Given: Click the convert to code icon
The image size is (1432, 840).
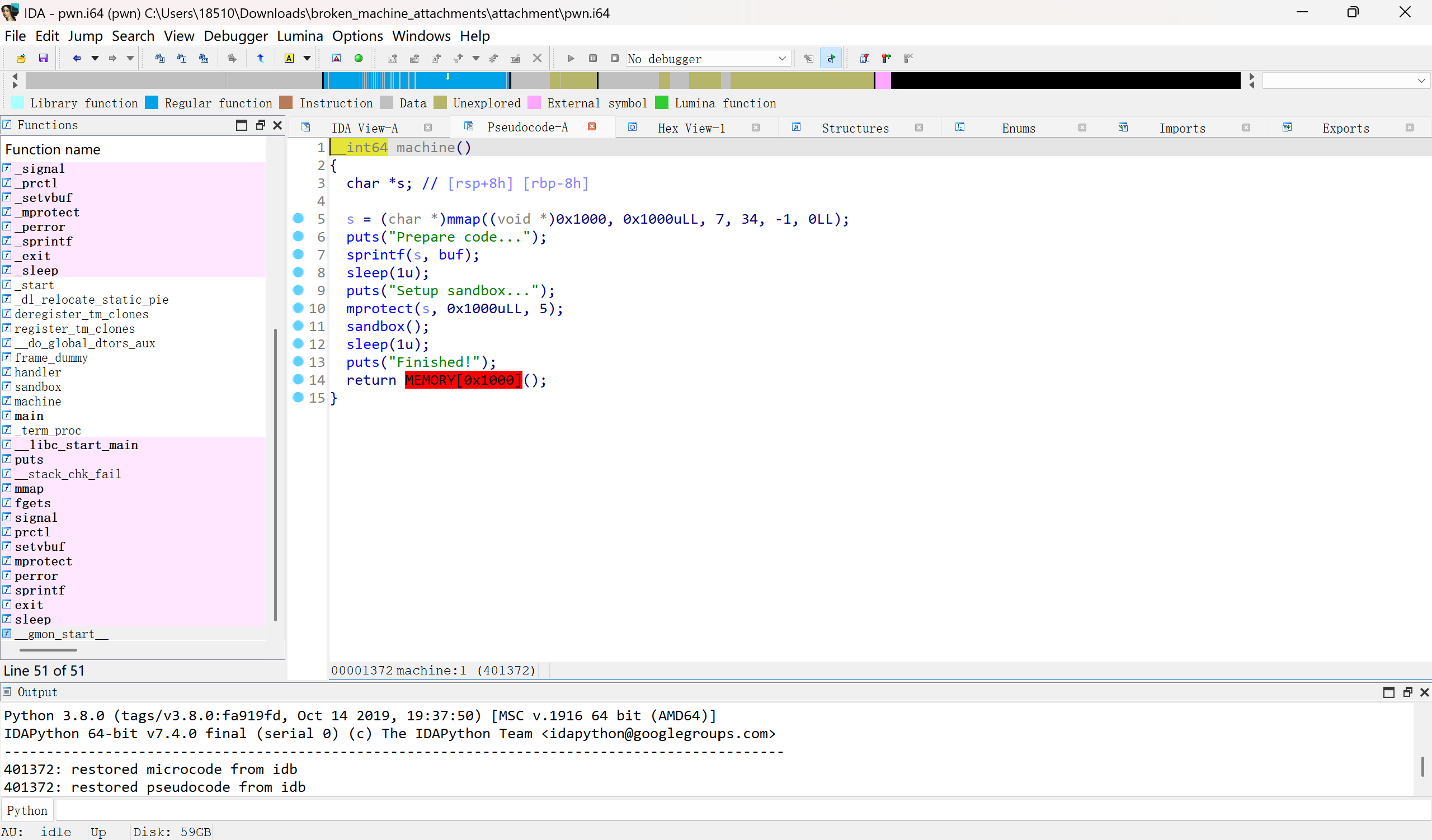Looking at the screenshot, I should tap(393, 58).
